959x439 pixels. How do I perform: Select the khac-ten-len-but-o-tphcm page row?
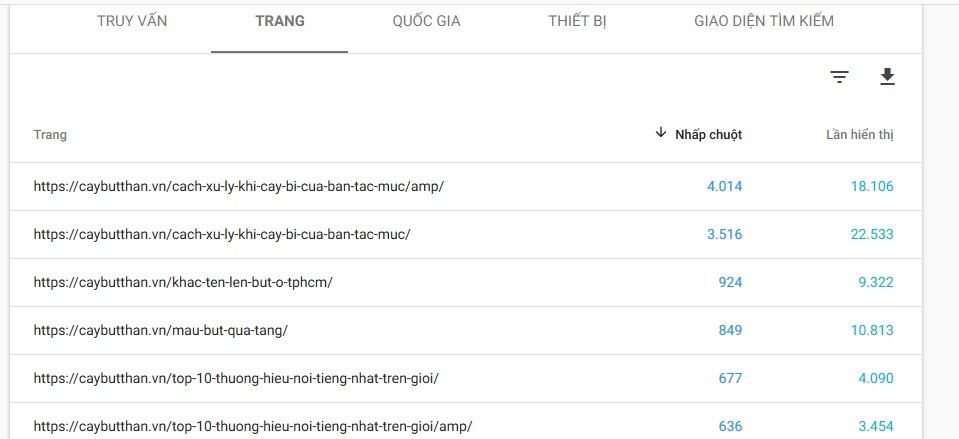[183, 282]
